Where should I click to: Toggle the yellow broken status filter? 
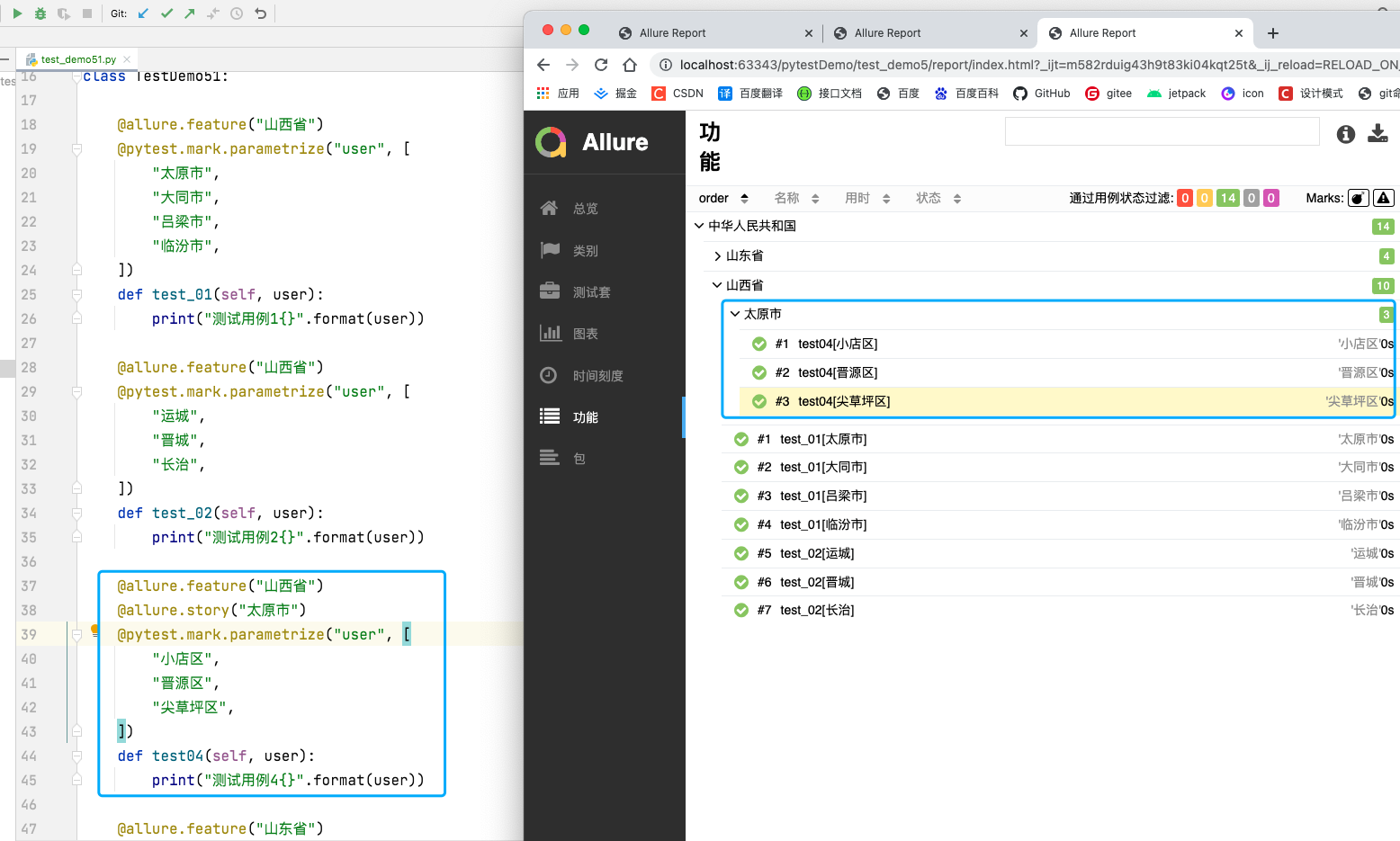1205,198
